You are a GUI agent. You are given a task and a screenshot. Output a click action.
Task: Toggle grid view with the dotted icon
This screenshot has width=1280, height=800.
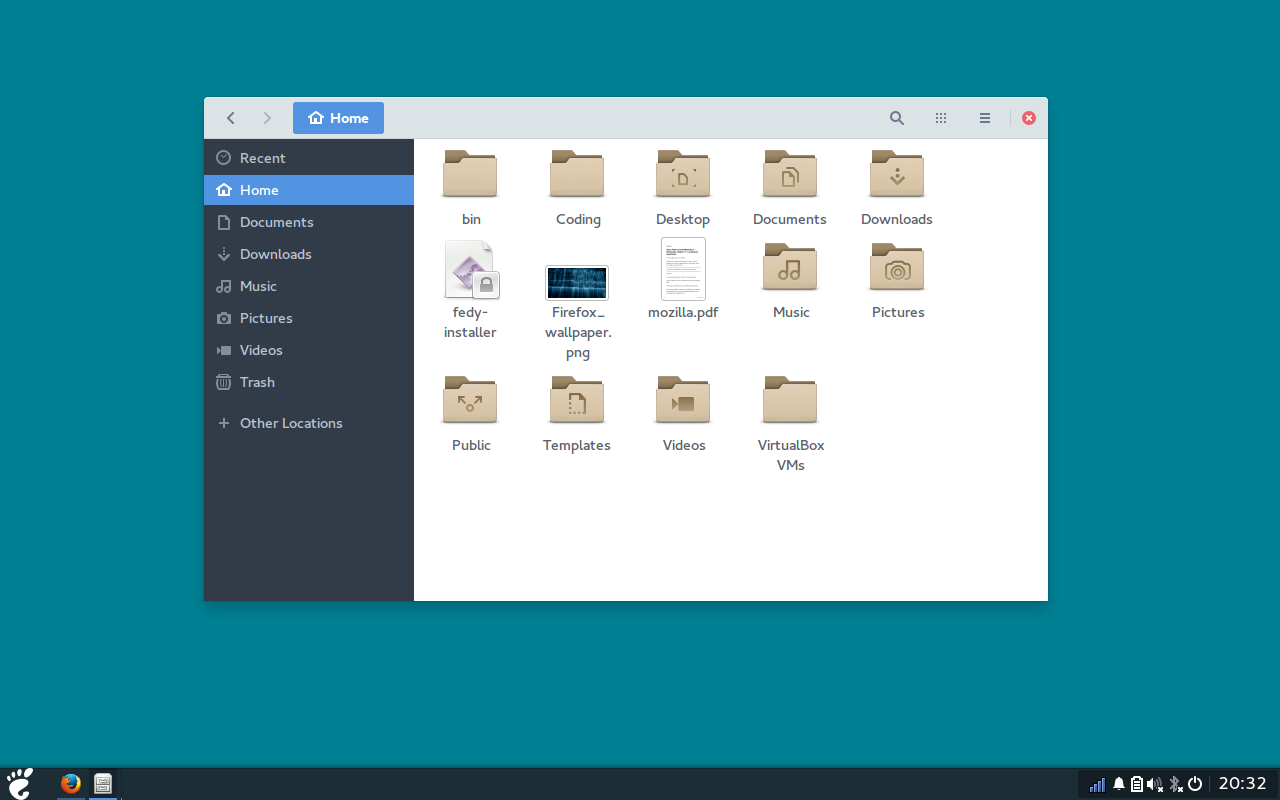941,118
